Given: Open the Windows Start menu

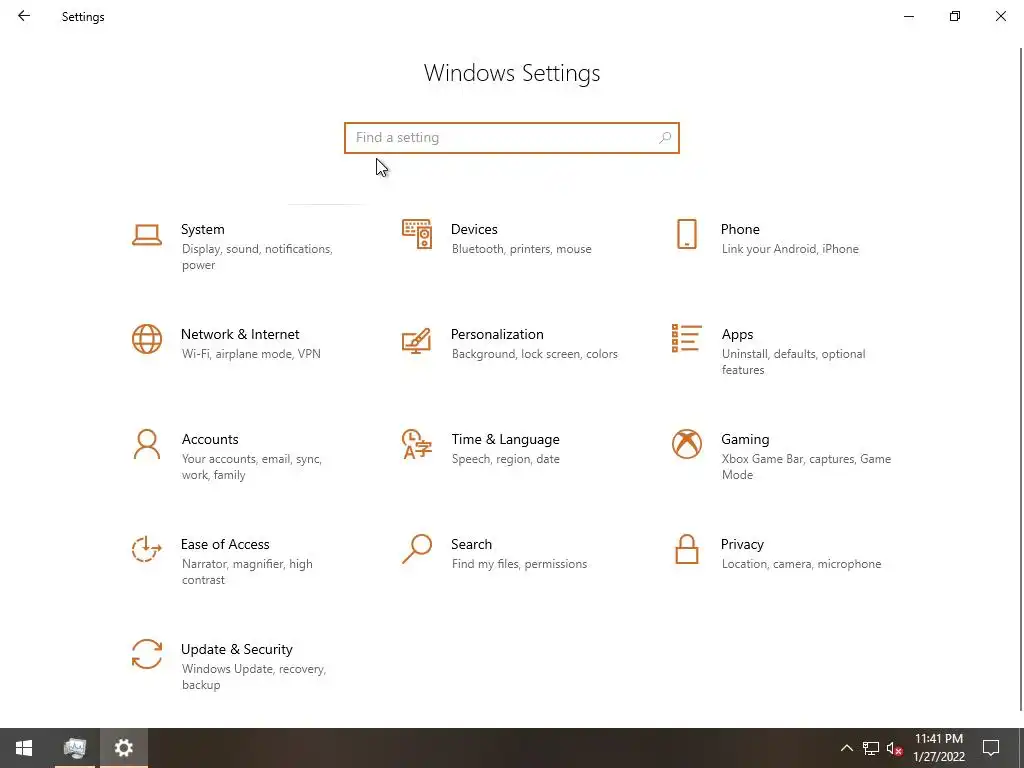Looking at the screenshot, I should (x=24, y=748).
